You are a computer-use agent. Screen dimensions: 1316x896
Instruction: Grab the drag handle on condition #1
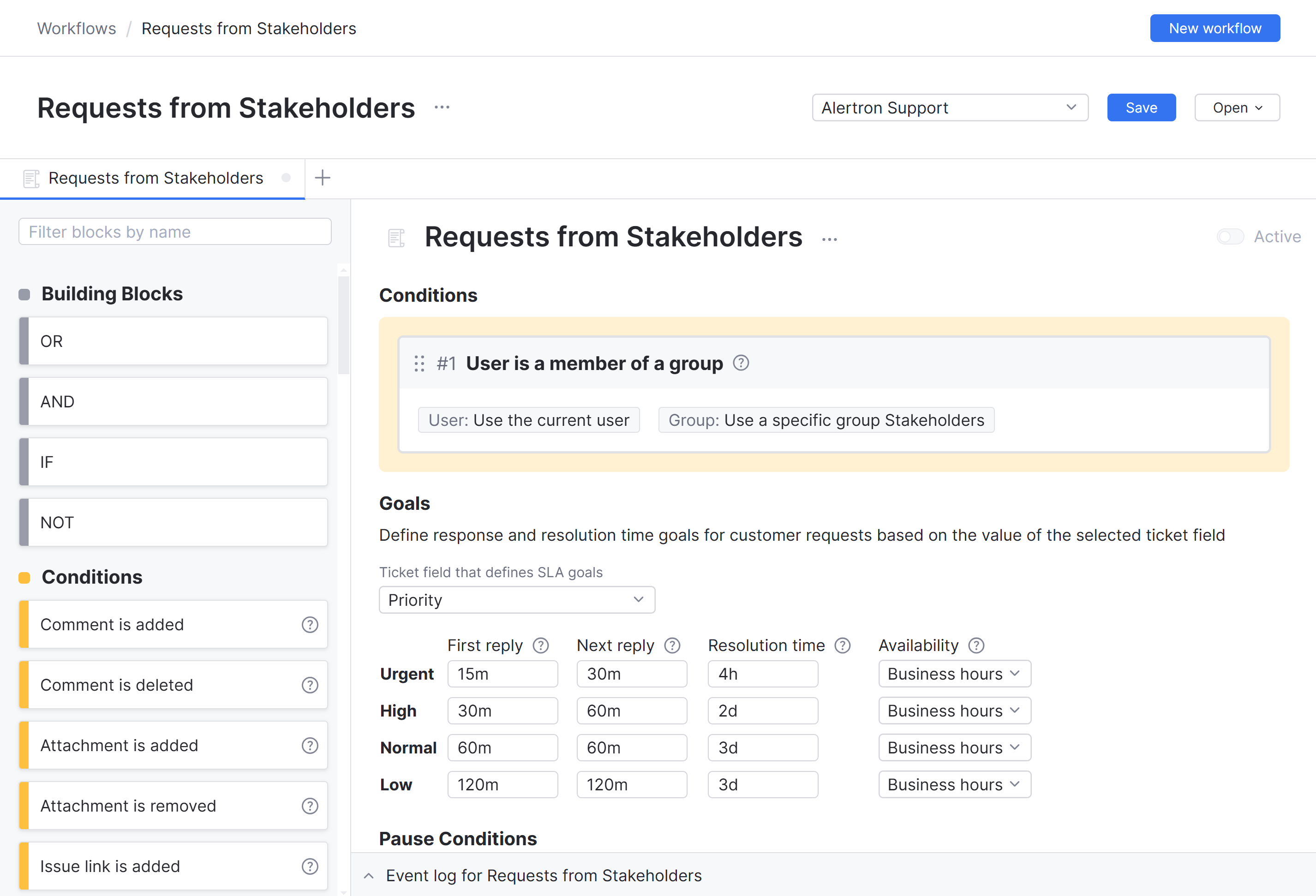[x=419, y=363]
